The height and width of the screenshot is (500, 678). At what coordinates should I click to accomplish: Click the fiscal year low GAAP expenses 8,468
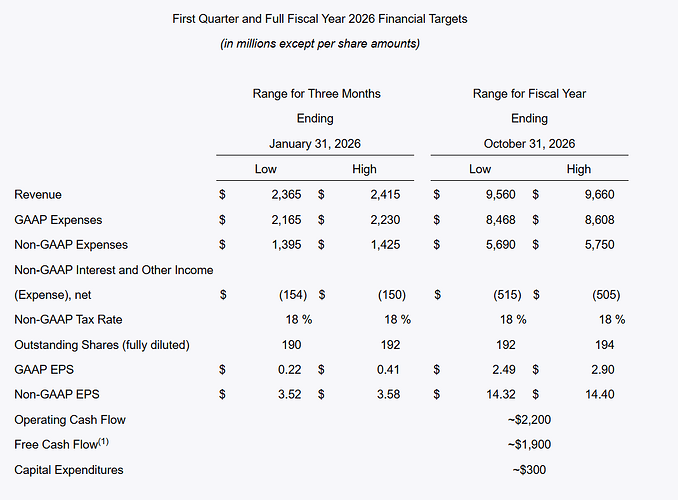[498, 220]
